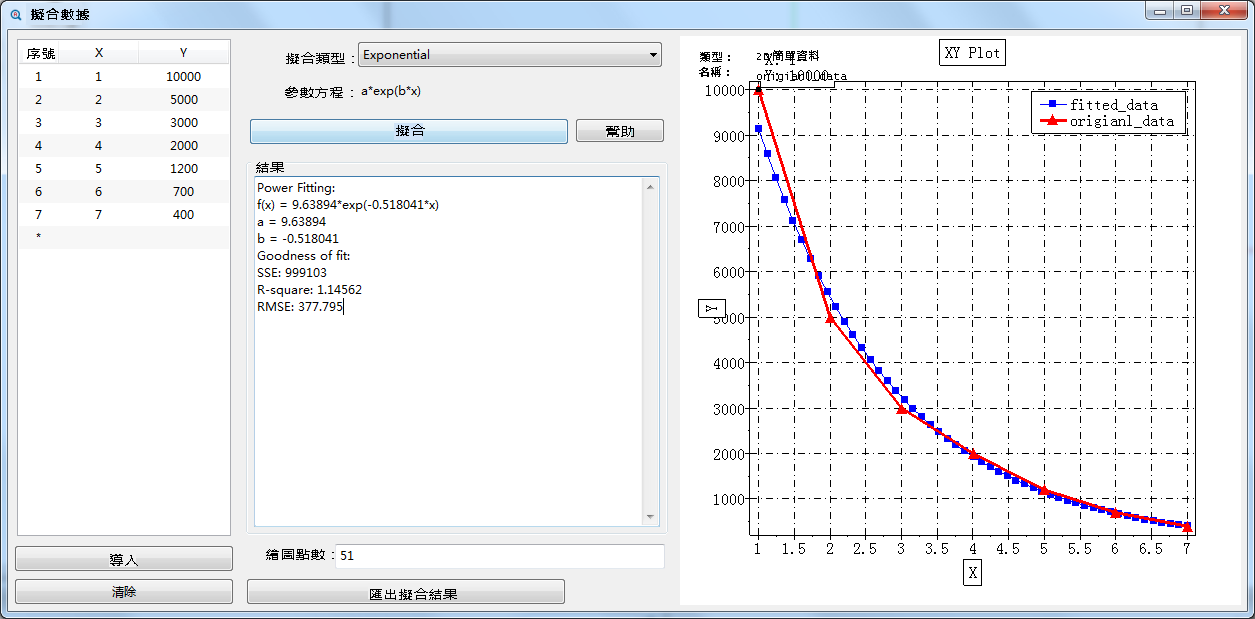This screenshot has height=619, width=1255.
Task: Click the 導入 import button
Action: pos(124,560)
